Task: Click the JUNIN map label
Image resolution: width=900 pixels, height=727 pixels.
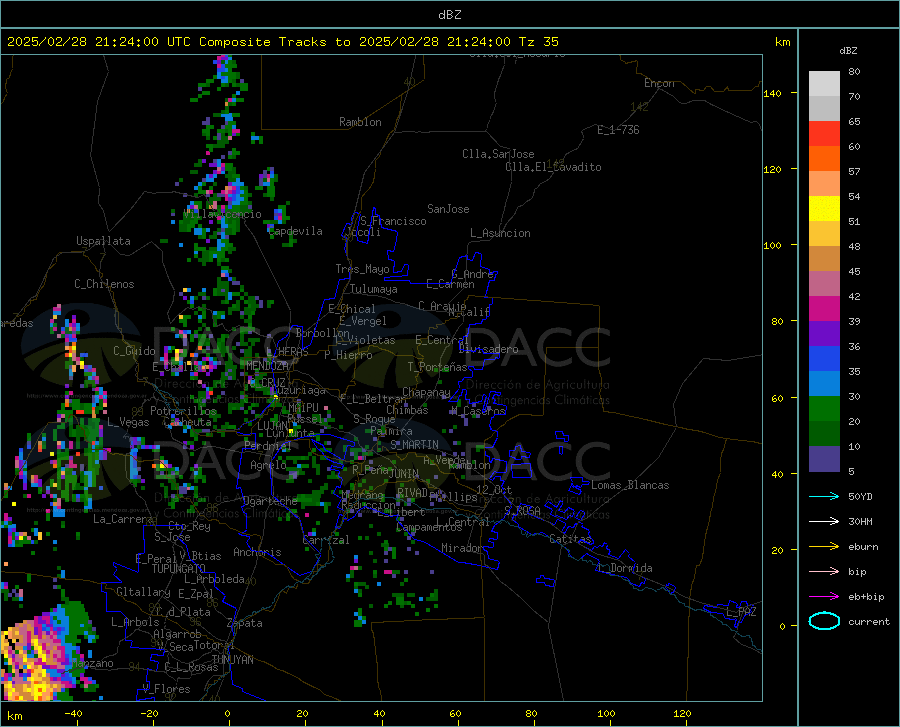Action: [404, 474]
